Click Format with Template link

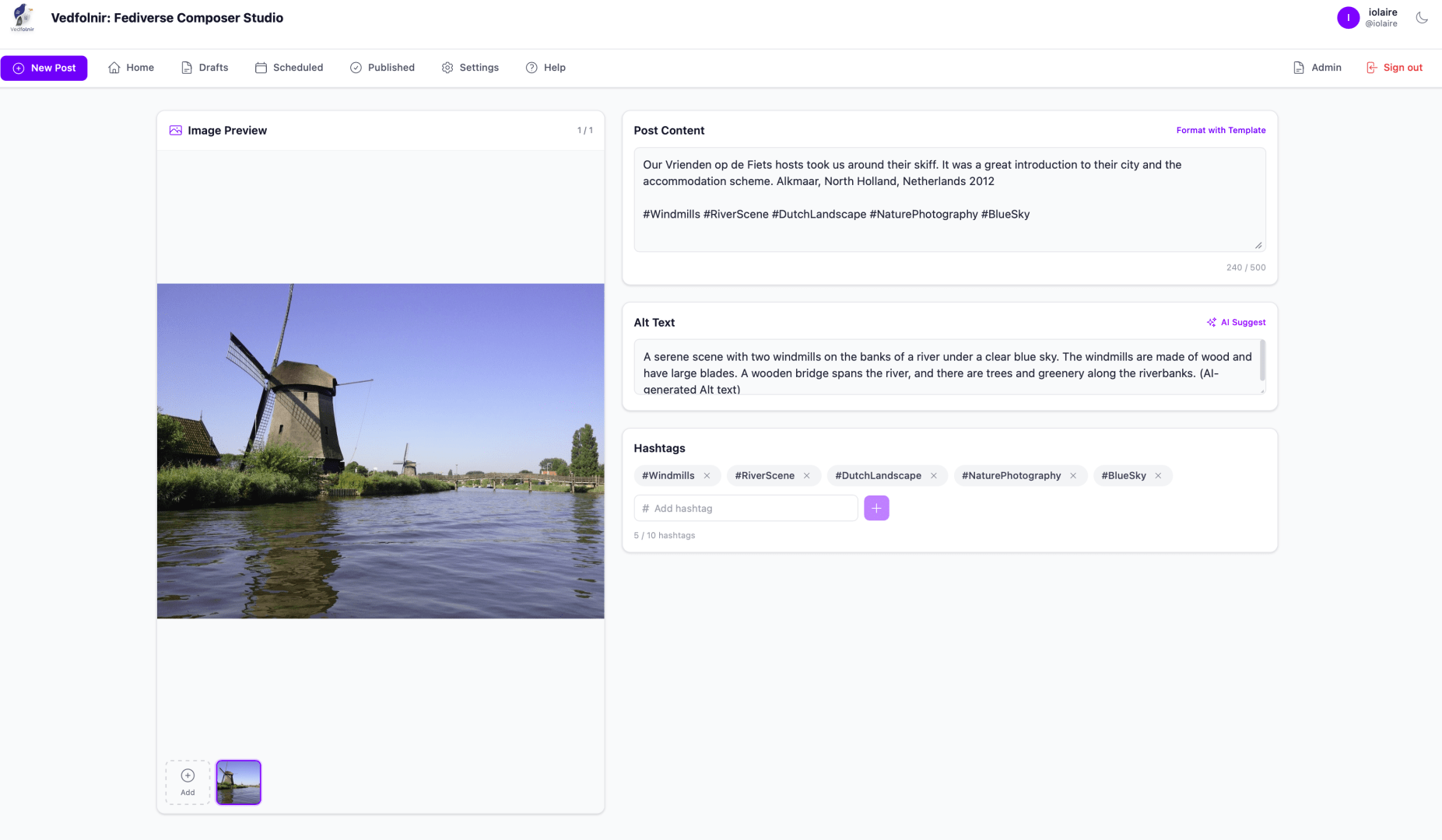(x=1220, y=130)
